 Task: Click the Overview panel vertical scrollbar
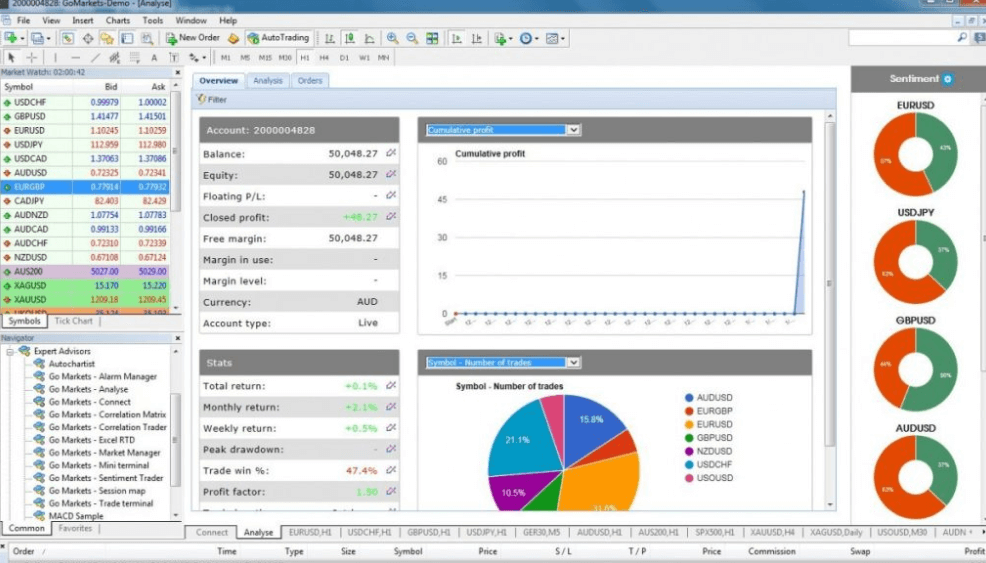point(830,283)
